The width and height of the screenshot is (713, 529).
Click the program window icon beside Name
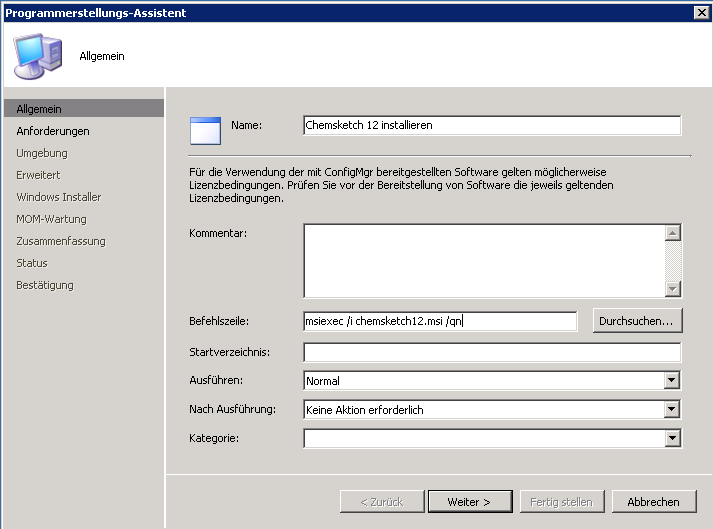tap(205, 131)
